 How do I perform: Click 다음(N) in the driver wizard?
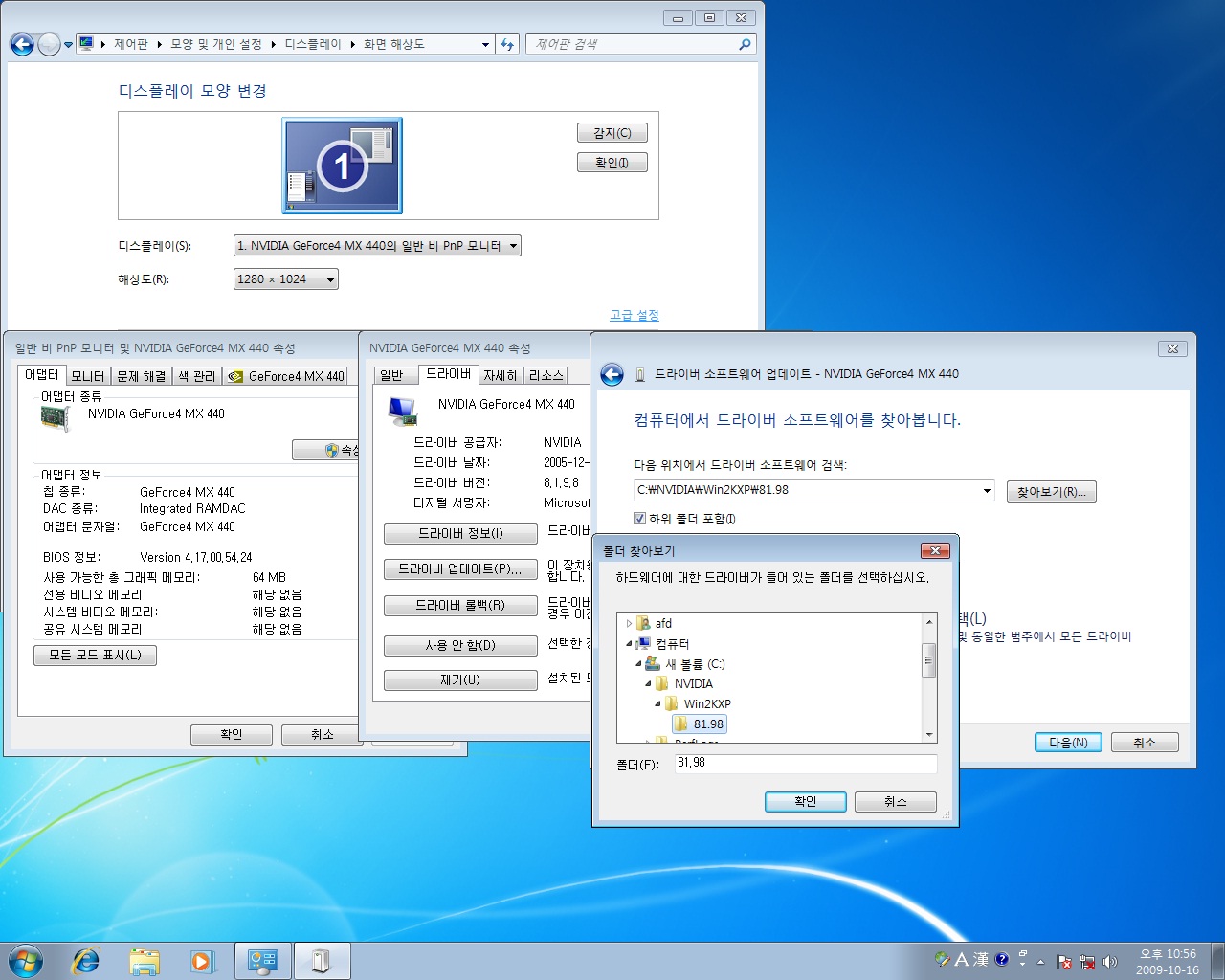[x=1068, y=743]
